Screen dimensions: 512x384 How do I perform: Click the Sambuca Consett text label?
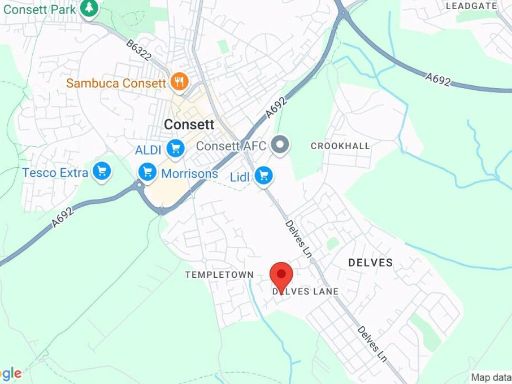(x=116, y=83)
